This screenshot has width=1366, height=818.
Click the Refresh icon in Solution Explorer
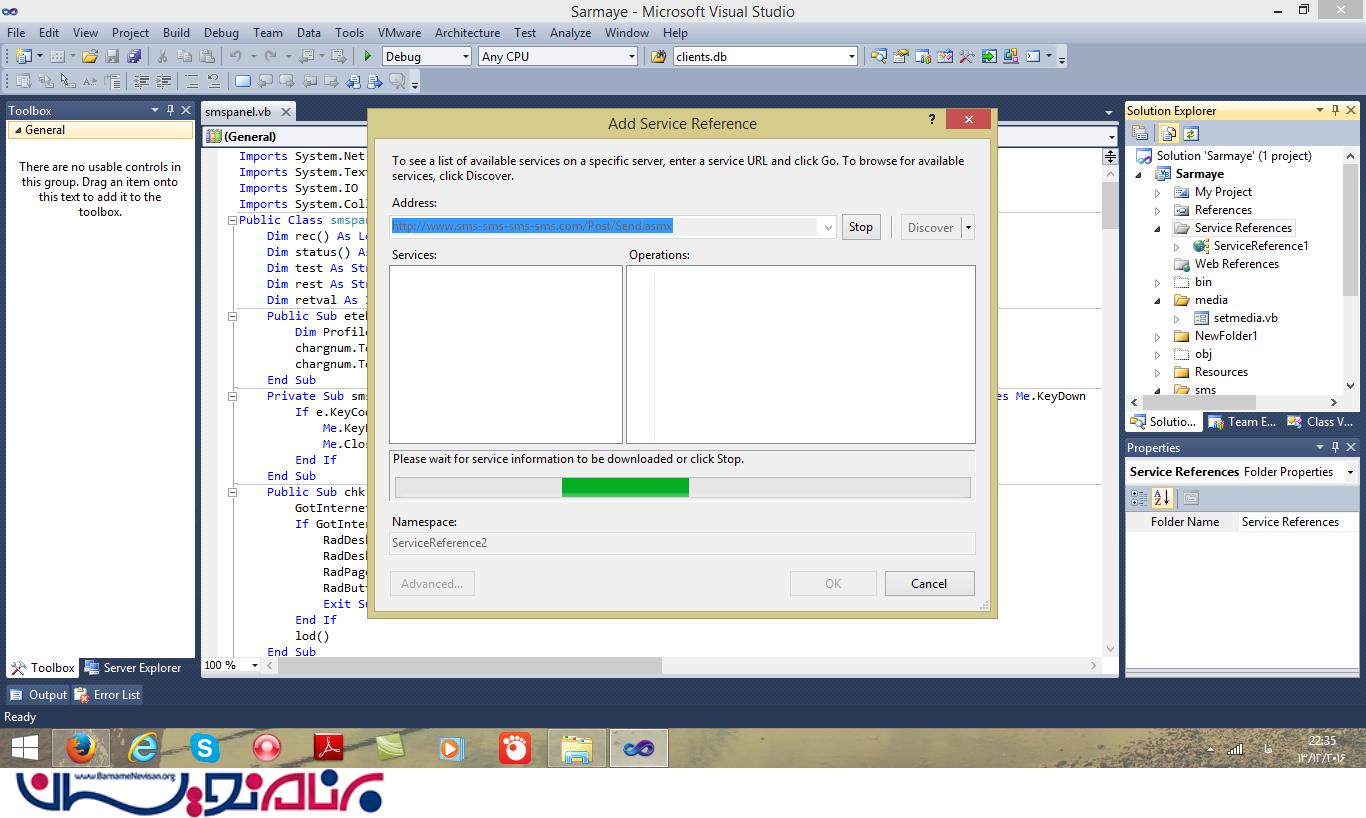[x=1191, y=133]
